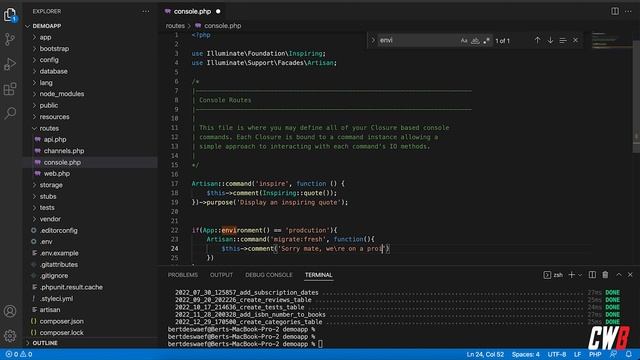
Task: Toggle Match Case in find widget
Action: (x=464, y=40)
